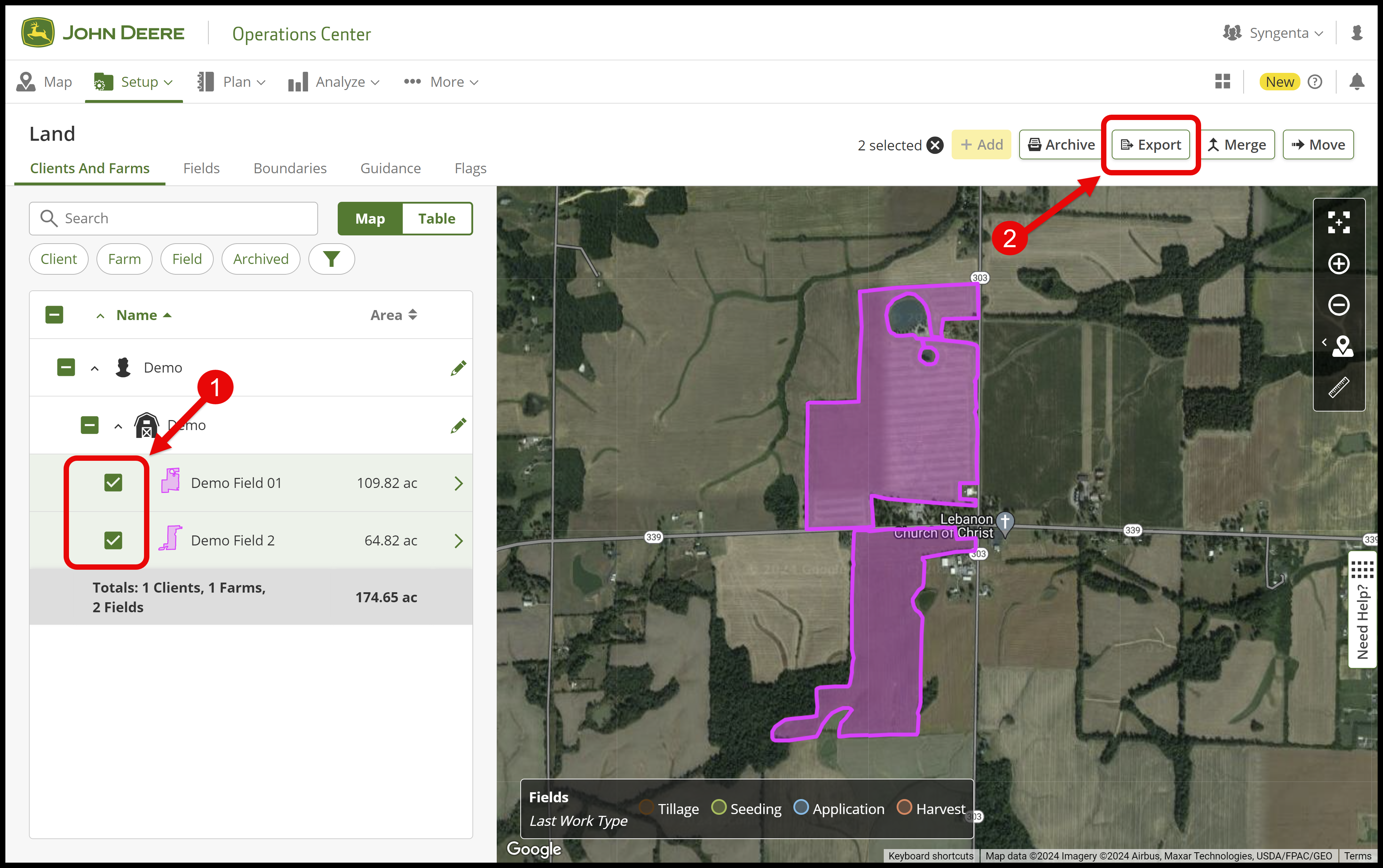The image size is (1383, 868).
Task: Open the Terms link on the map
Action: (1357, 856)
